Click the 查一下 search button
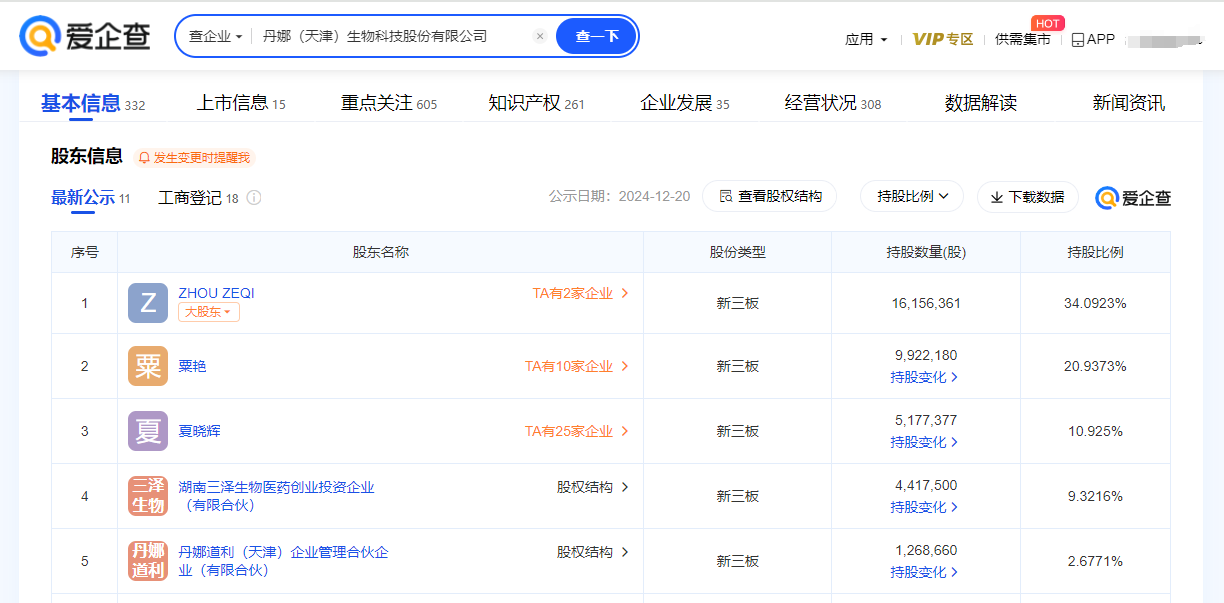Image resolution: width=1224 pixels, height=603 pixels. pyautogui.click(x=597, y=36)
